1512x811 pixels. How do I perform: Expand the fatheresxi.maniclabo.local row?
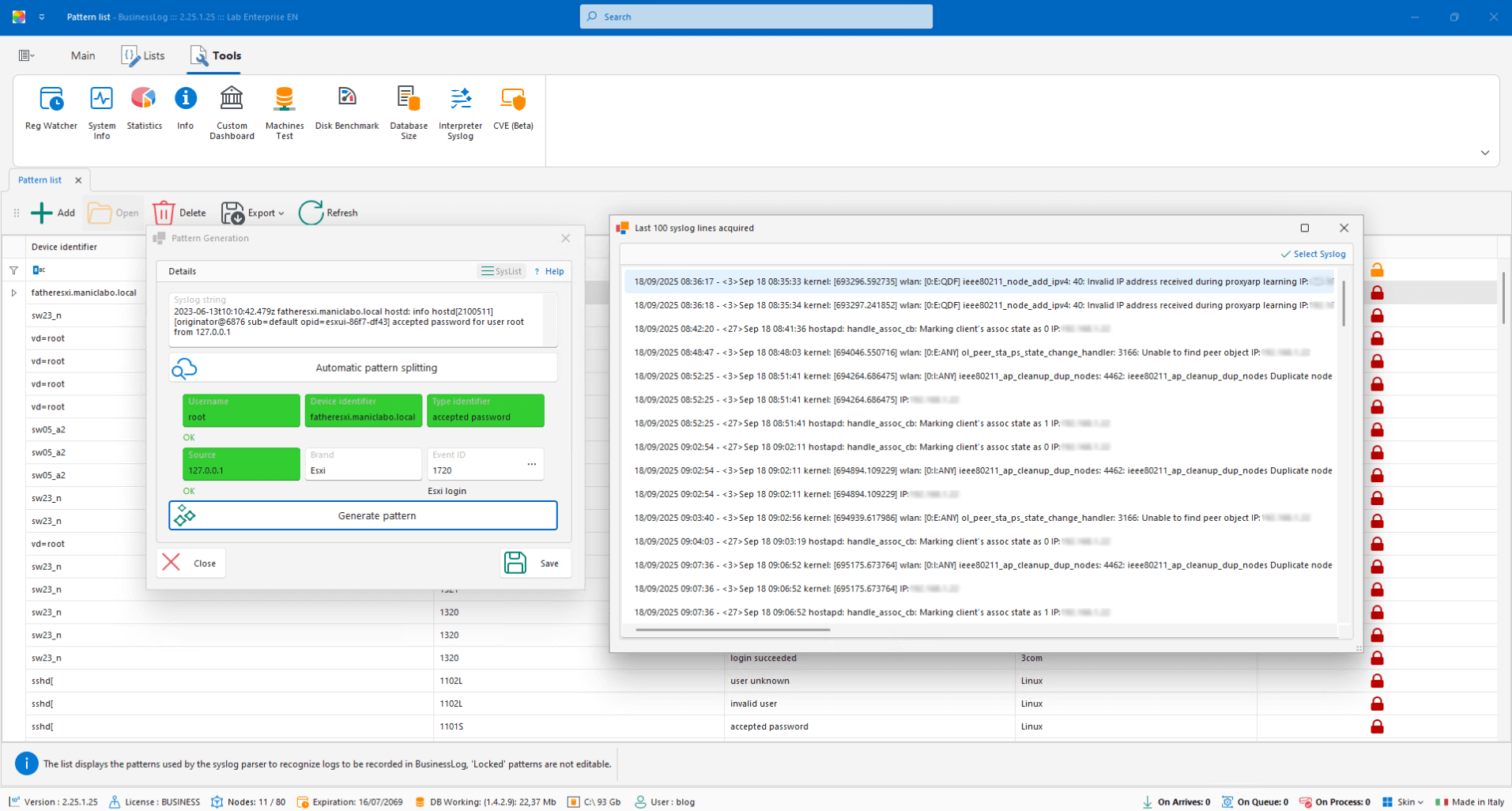[x=14, y=292]
